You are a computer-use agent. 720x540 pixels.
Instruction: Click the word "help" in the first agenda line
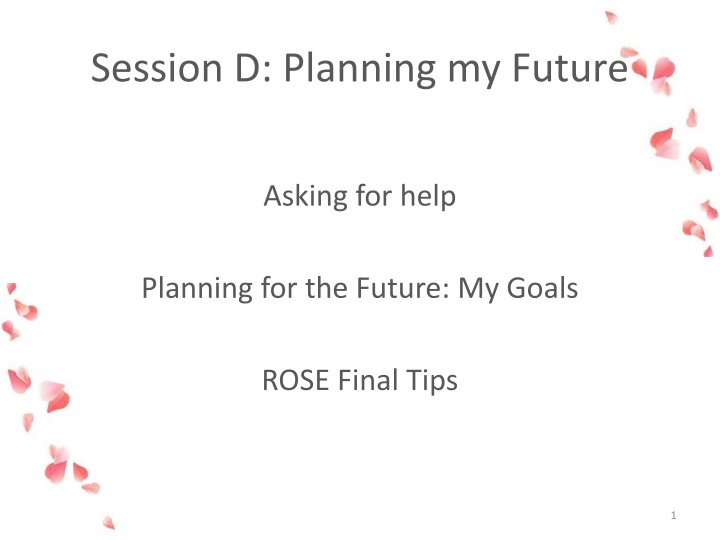click(428, 196)
